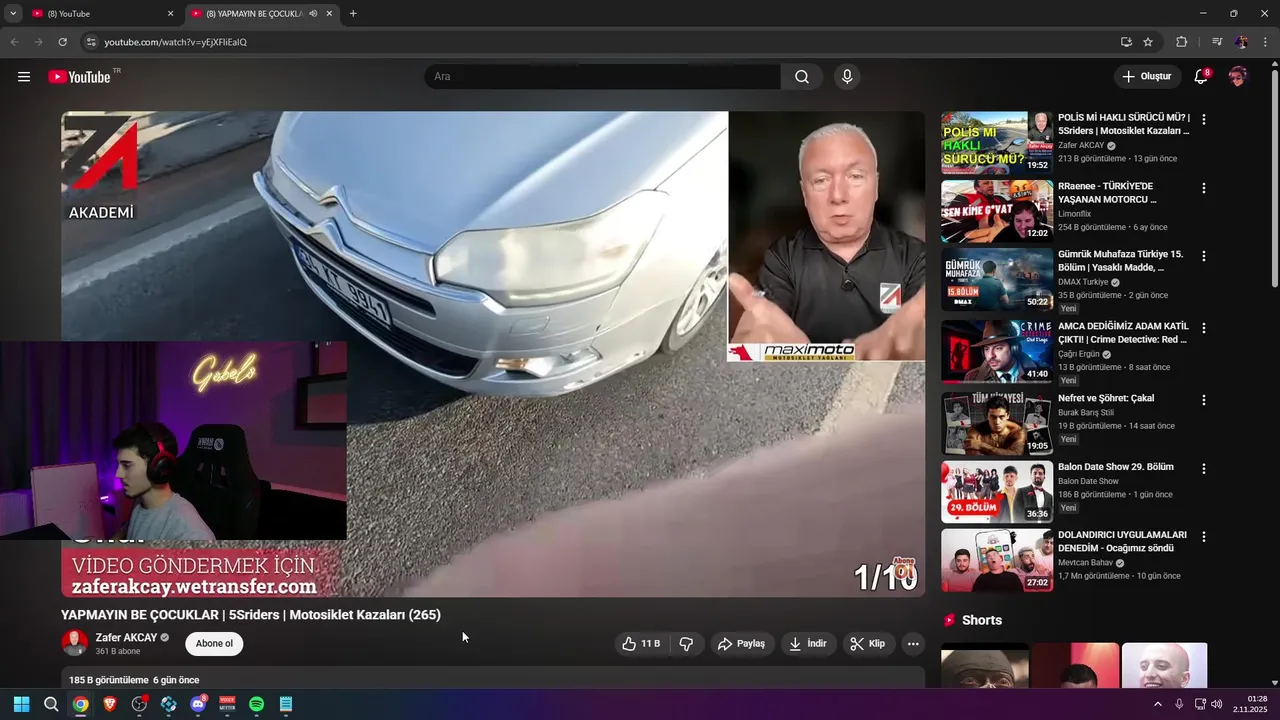Go to the YouTube home logo
This screenshot has width=1280, height=720.
pyautogui.click(x=79, y=77)
